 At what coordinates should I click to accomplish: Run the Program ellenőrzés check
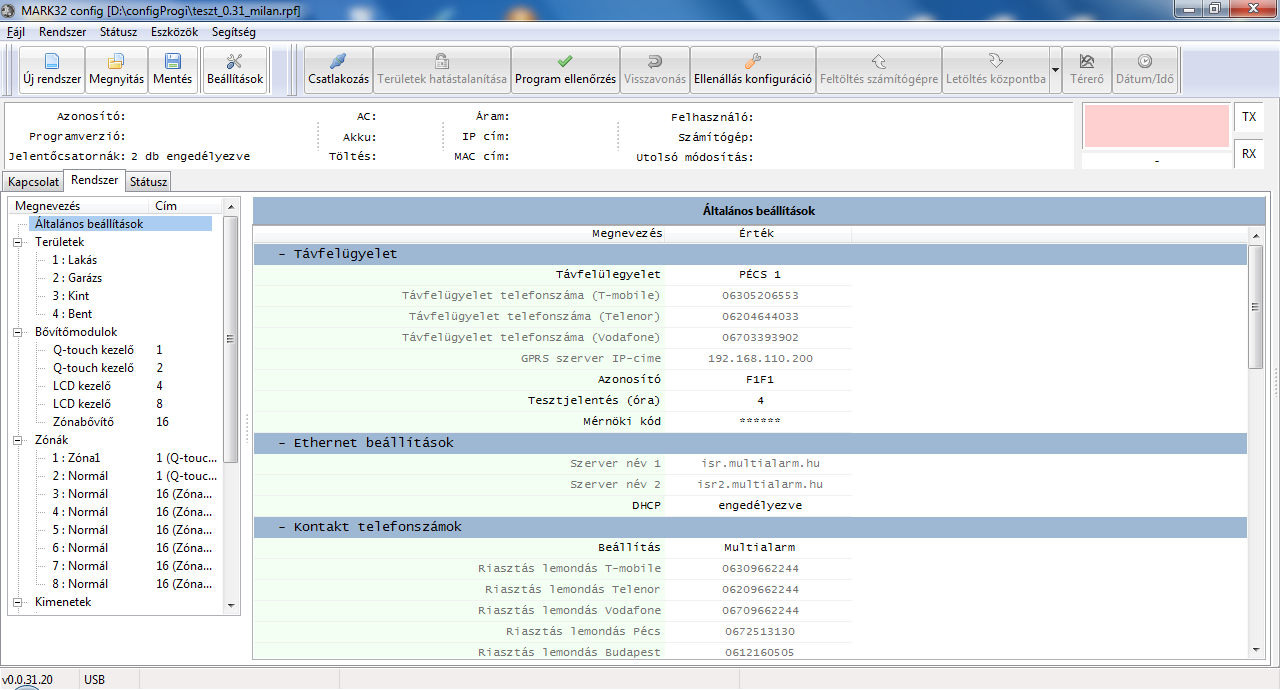pos(565,70)
